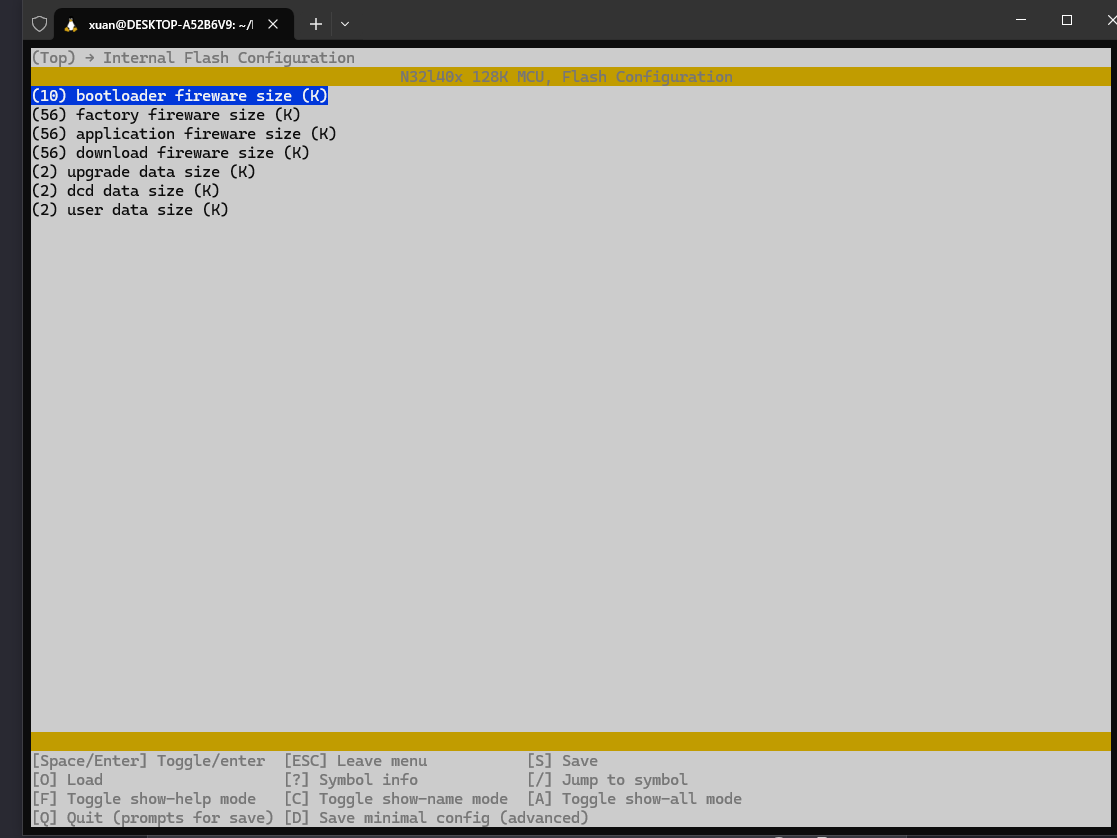The image size is (1117, 838).
Task: Click the shield icon in the title bar
Action: [39, 24]
